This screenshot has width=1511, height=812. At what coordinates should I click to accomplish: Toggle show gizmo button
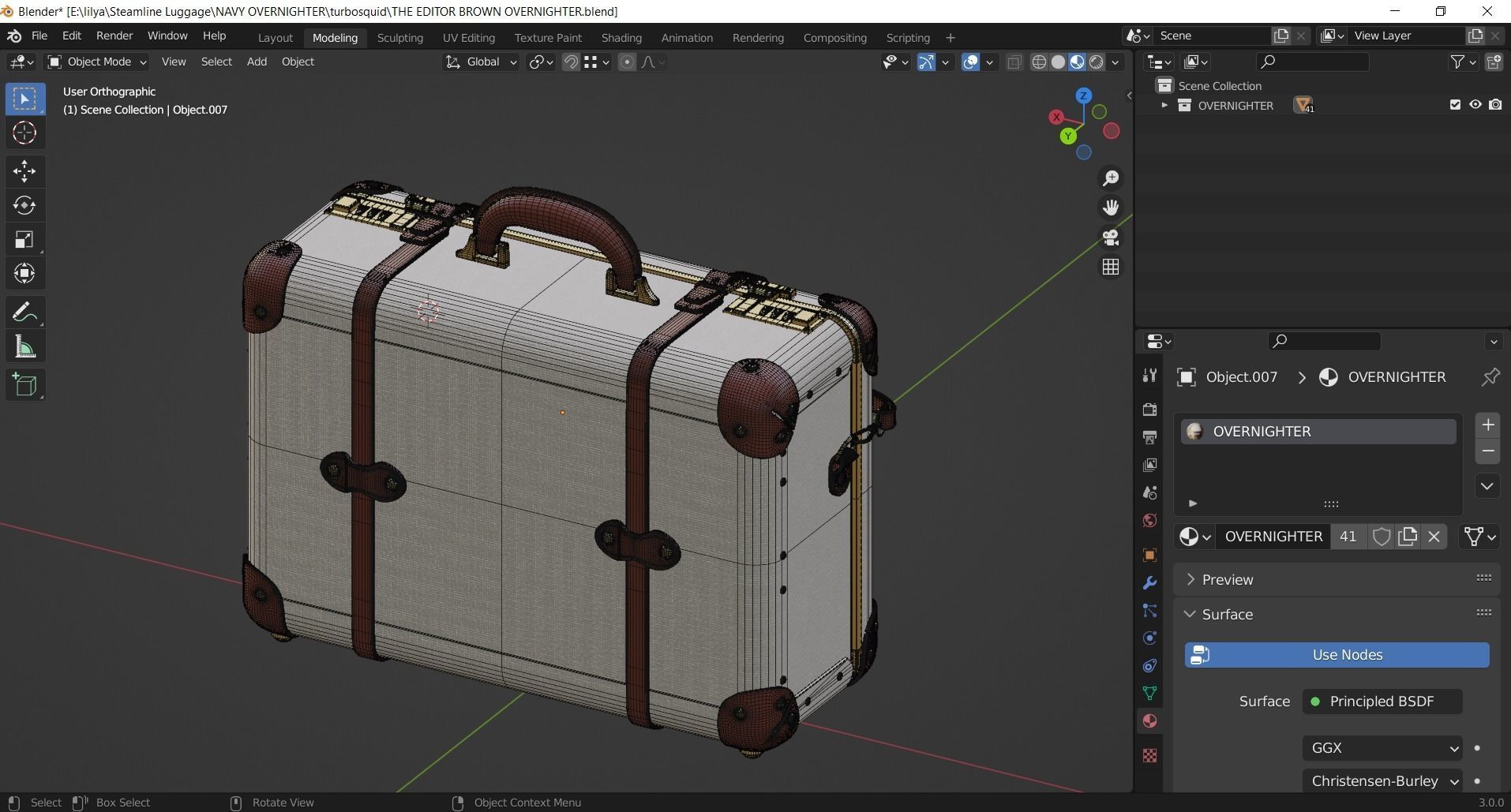tap(927, 62)
